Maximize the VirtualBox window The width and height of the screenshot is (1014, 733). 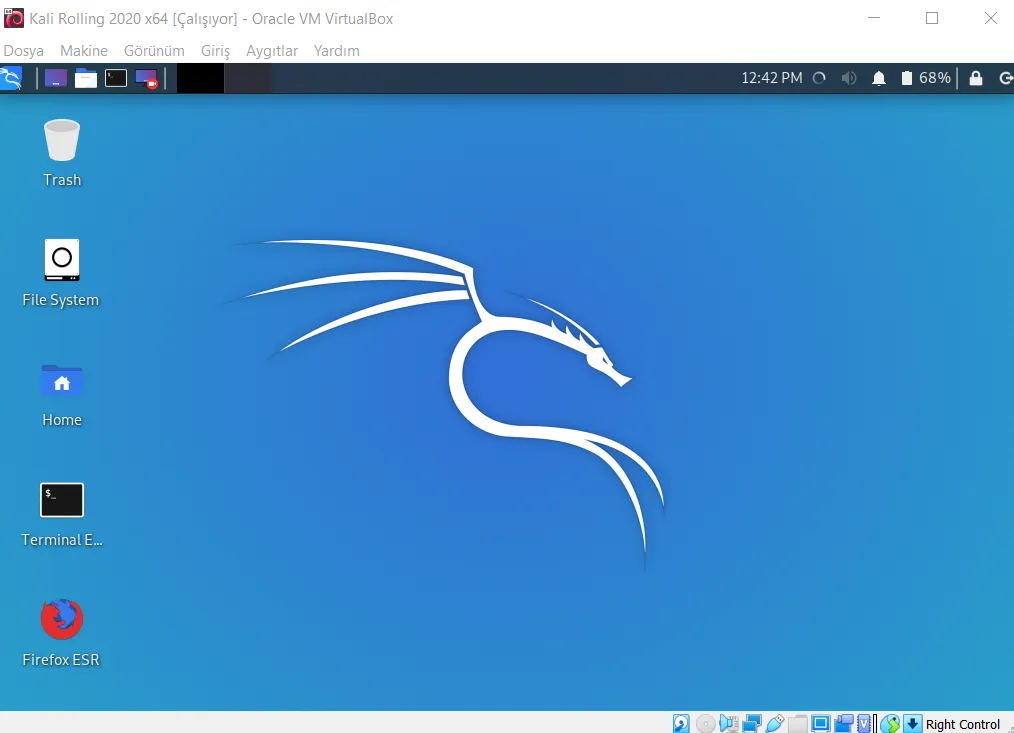tap(932, 18)
